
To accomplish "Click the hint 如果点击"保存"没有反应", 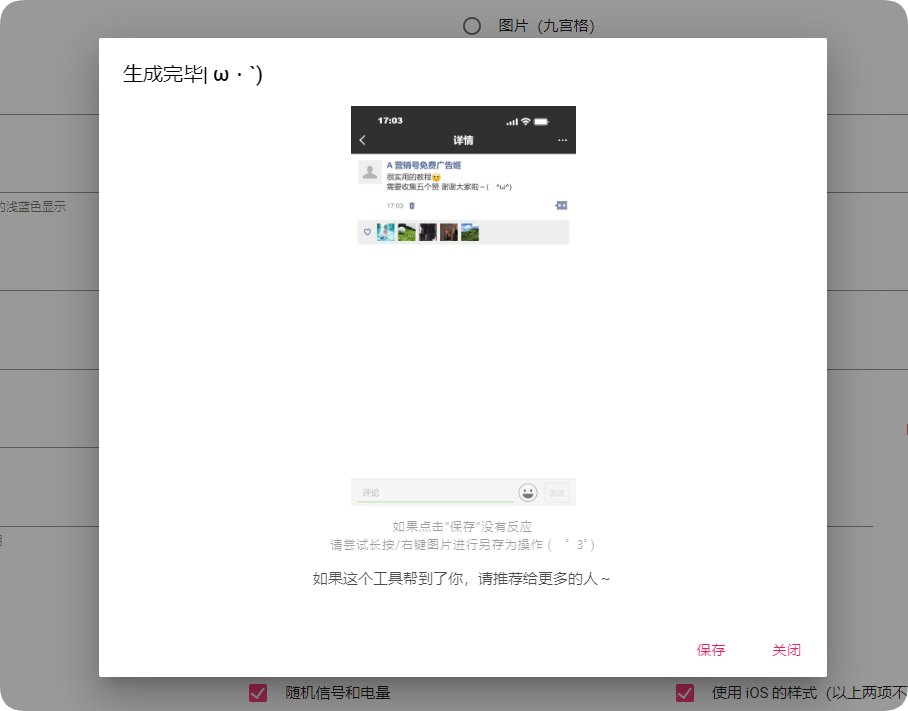I will pos(462,526).
